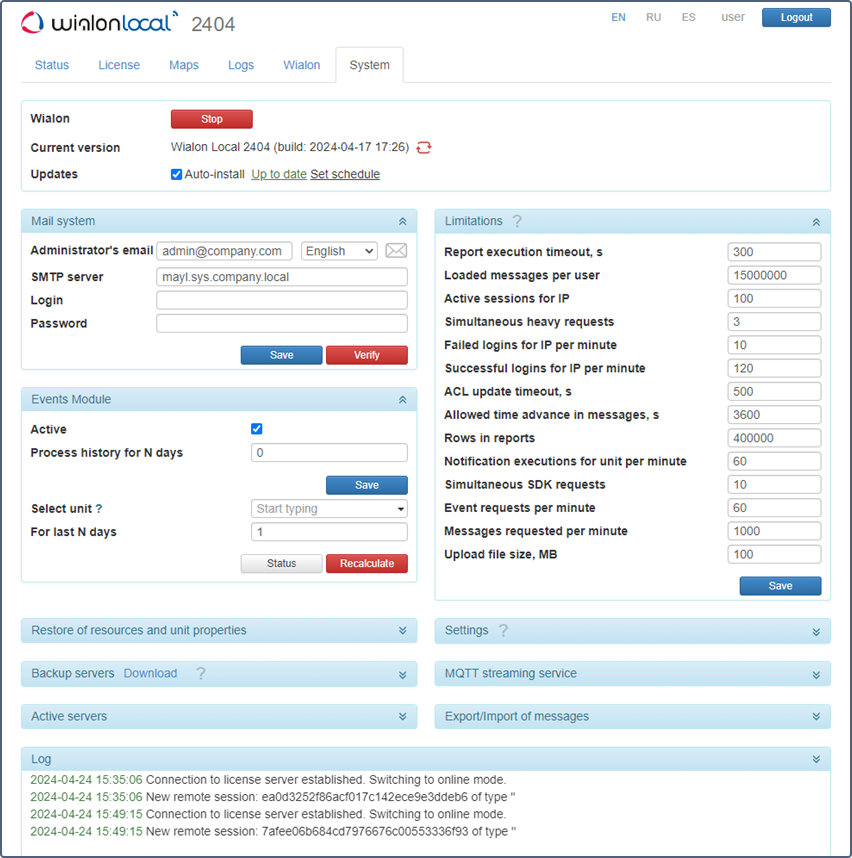
Task: Stop the Wialon service
Action: pos(212,119)
